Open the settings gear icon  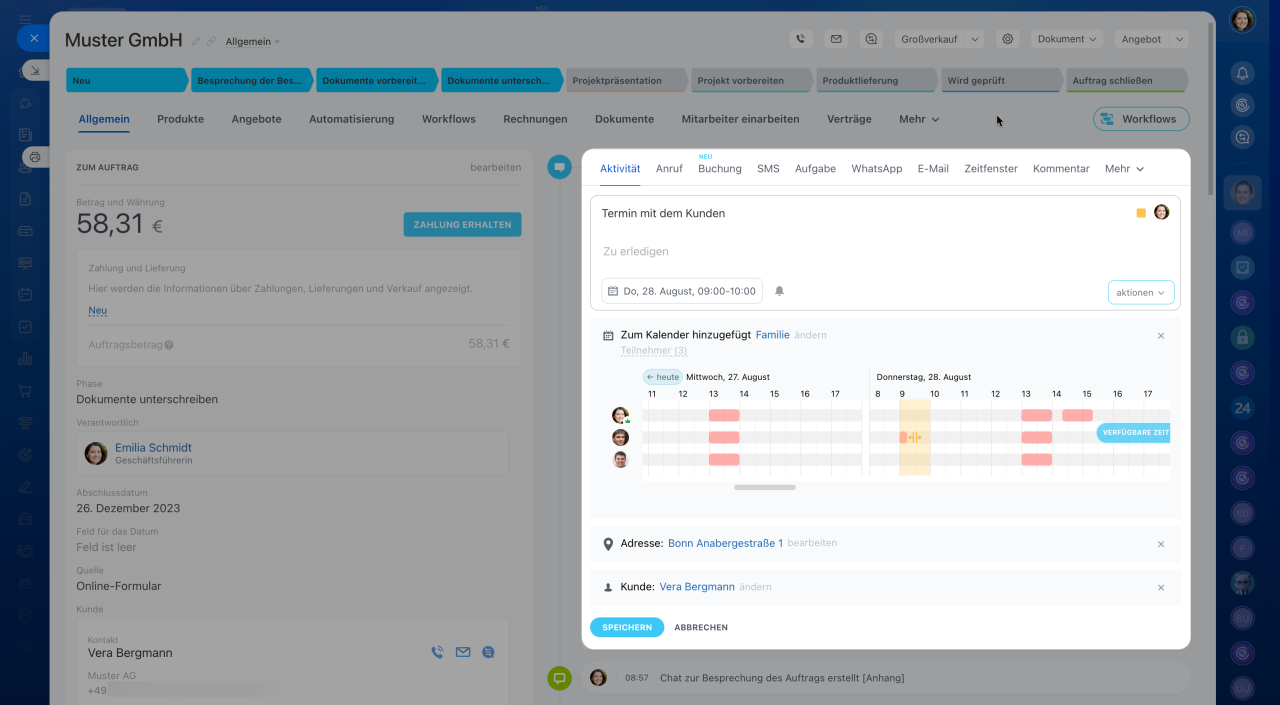point(1008,39)
